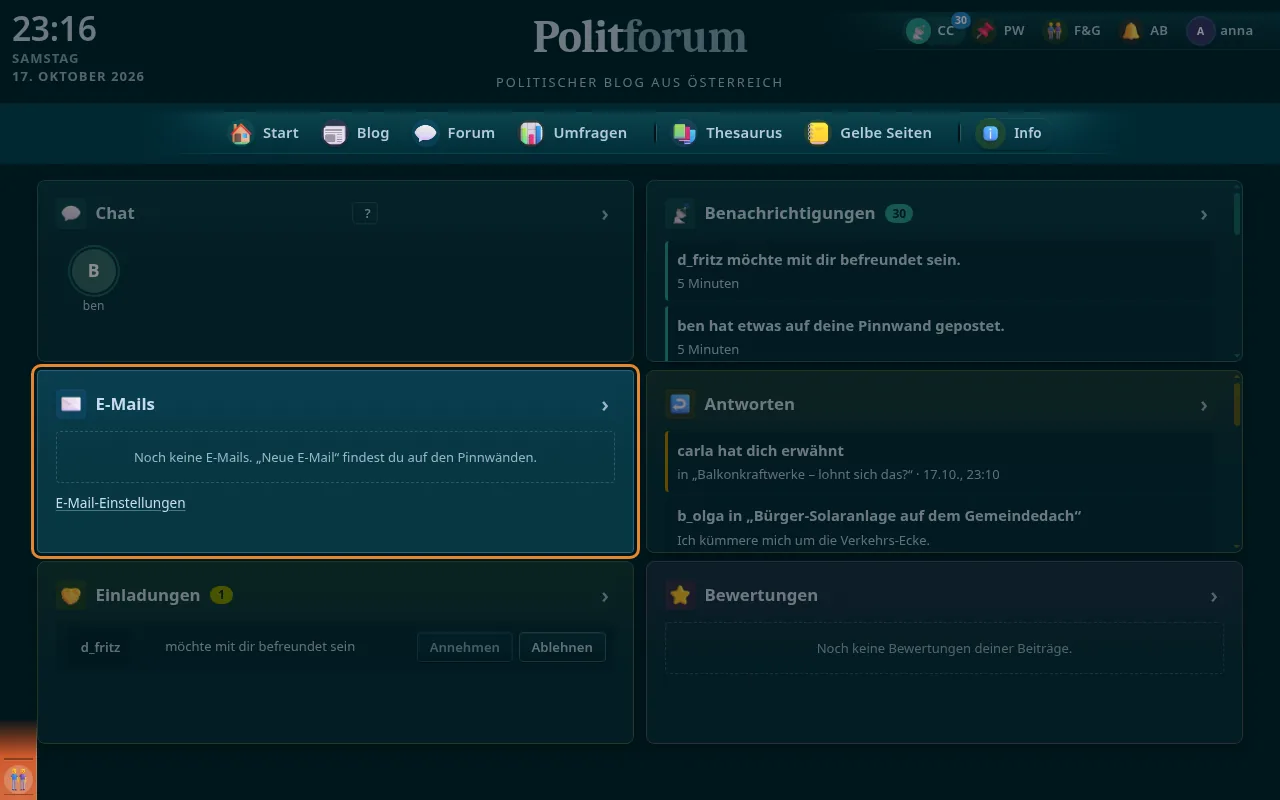Open chat with ben avatar
The height and width of the screenshot is (800, 1280).
94,270
